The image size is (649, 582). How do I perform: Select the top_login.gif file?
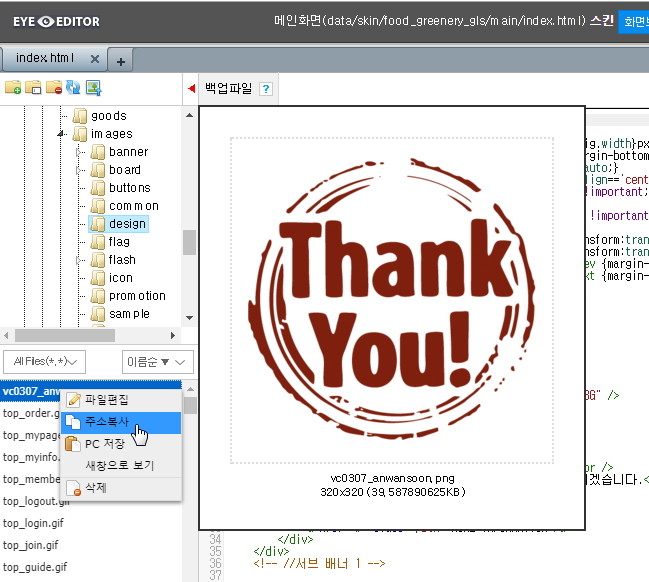(x=35, y=523)
